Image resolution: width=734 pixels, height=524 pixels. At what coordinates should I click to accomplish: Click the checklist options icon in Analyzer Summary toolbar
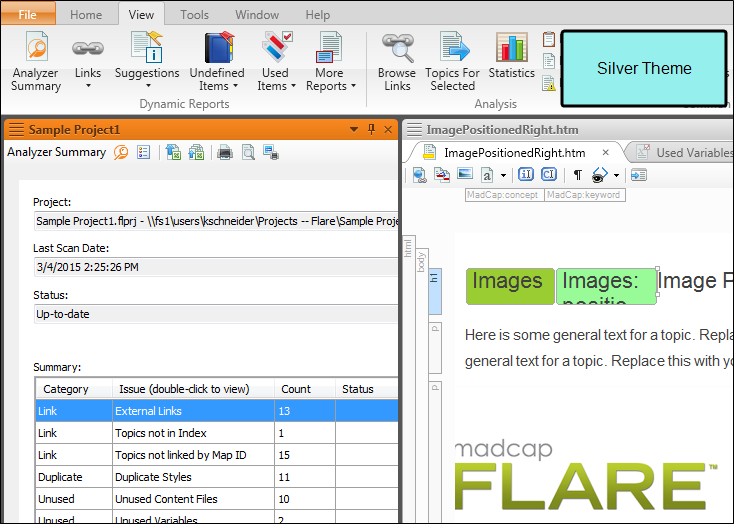[x=144, y=153]
